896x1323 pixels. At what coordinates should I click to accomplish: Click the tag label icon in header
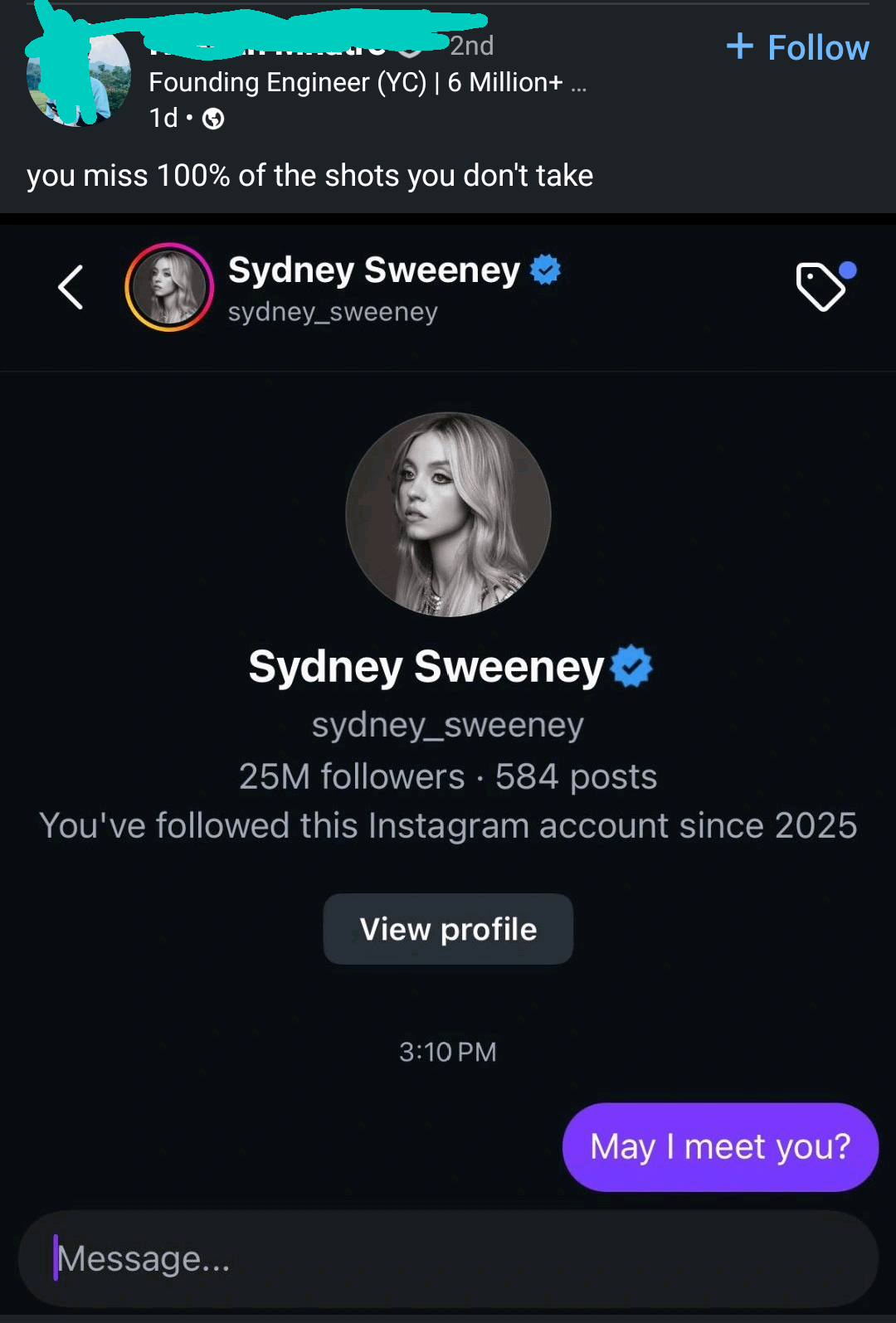tap(821, 286)
